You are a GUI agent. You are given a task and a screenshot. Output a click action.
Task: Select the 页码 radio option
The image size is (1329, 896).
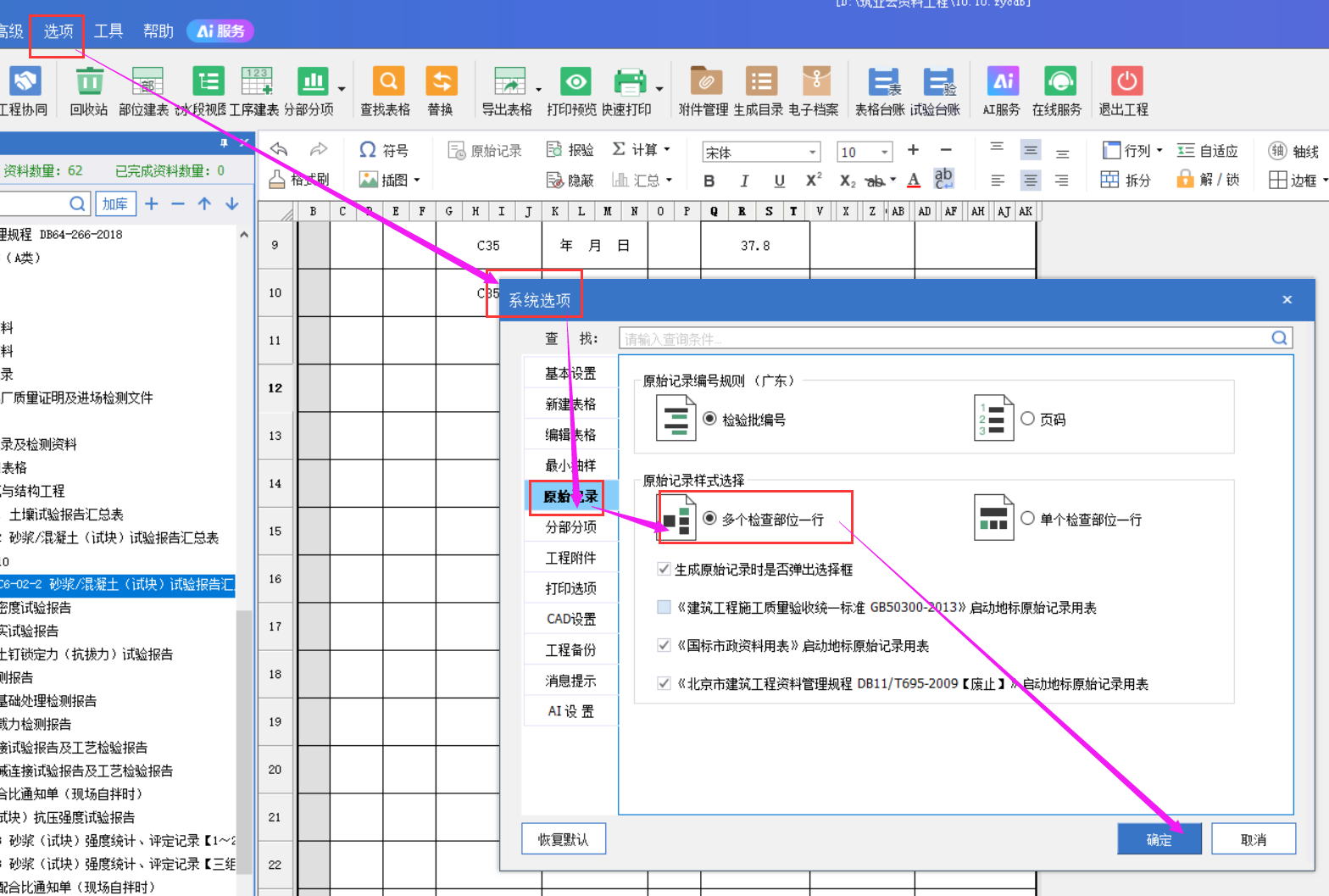tap(1027, 419)
